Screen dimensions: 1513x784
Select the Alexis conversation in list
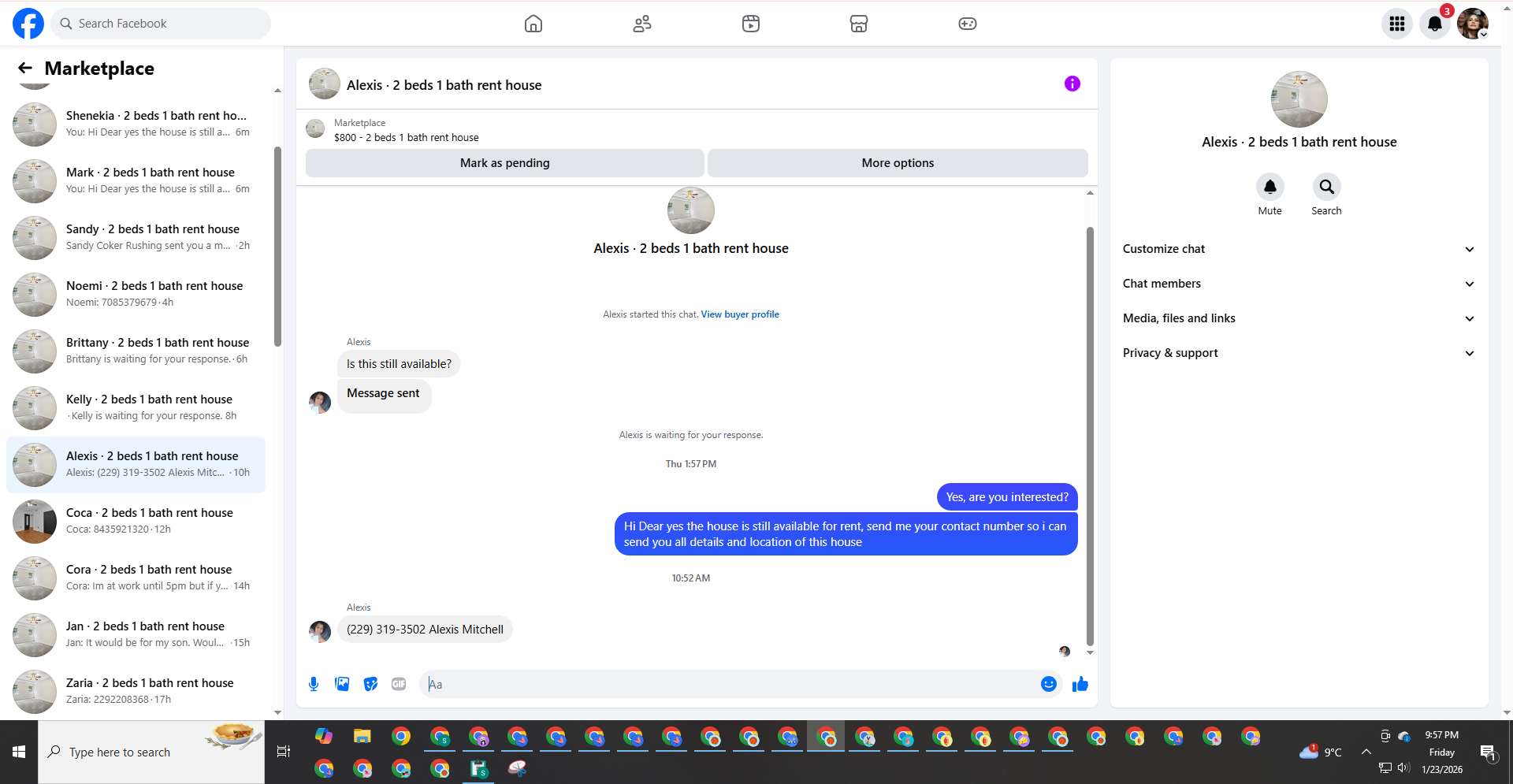tap(136, 465)
